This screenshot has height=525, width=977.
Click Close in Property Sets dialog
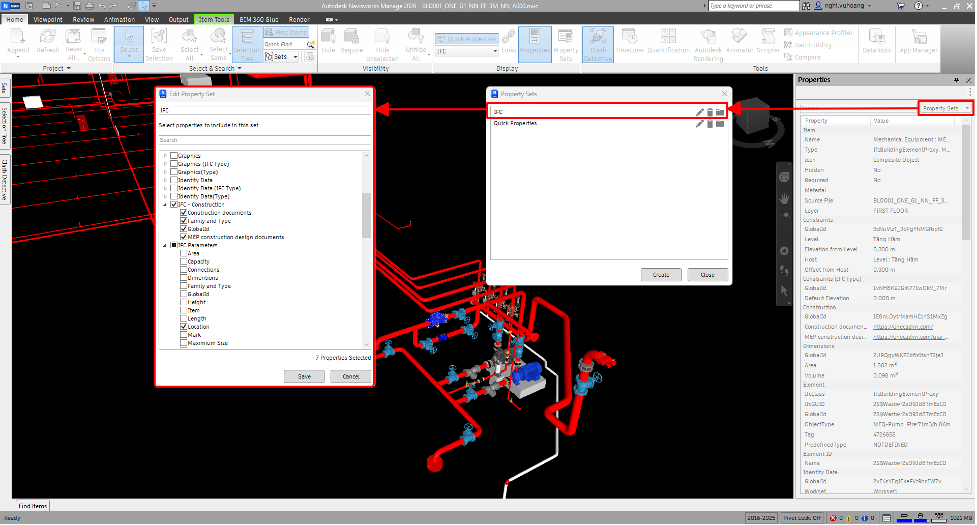(707, 275)
